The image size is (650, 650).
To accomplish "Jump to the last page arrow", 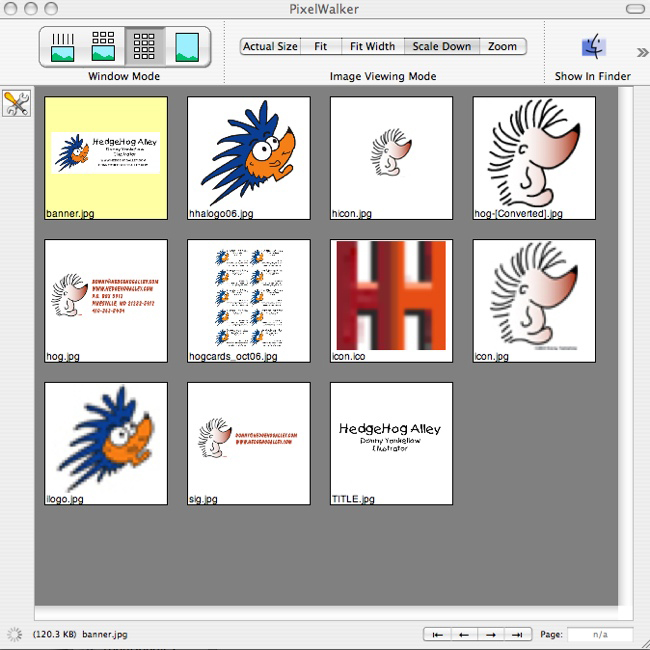I will pyautogui.click(x=517, y=634).
